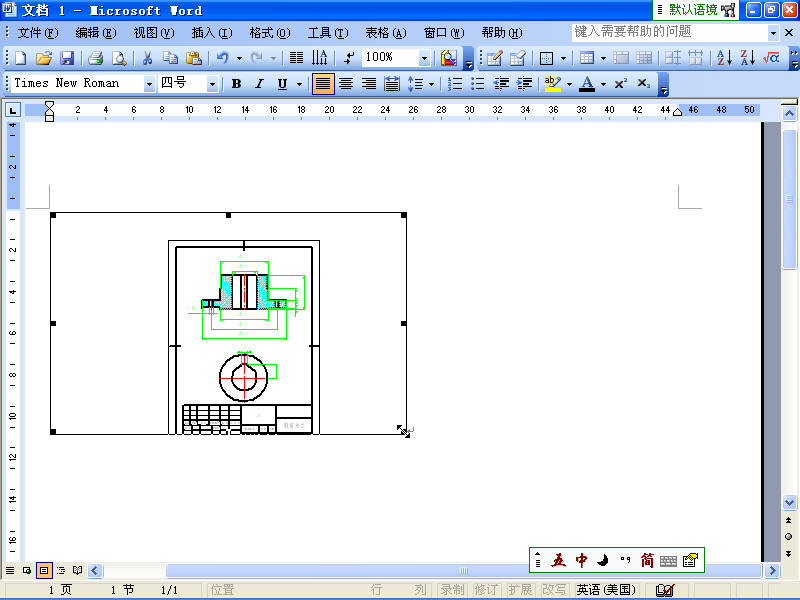The height and width of the screenshot is (600, 800).
Task: Apply font color letter A icon
Action: [x=587, y=84]
